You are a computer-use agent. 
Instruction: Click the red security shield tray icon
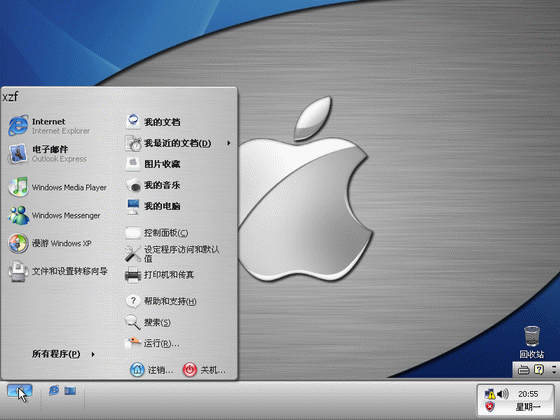point(490,406)
